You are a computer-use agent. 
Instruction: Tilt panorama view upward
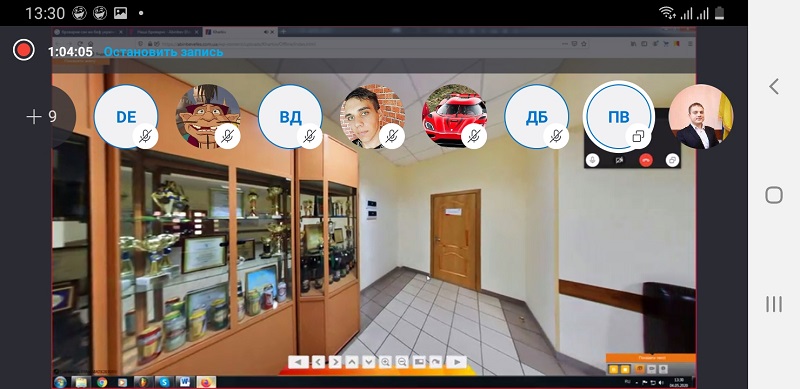[x=352, y=362]
